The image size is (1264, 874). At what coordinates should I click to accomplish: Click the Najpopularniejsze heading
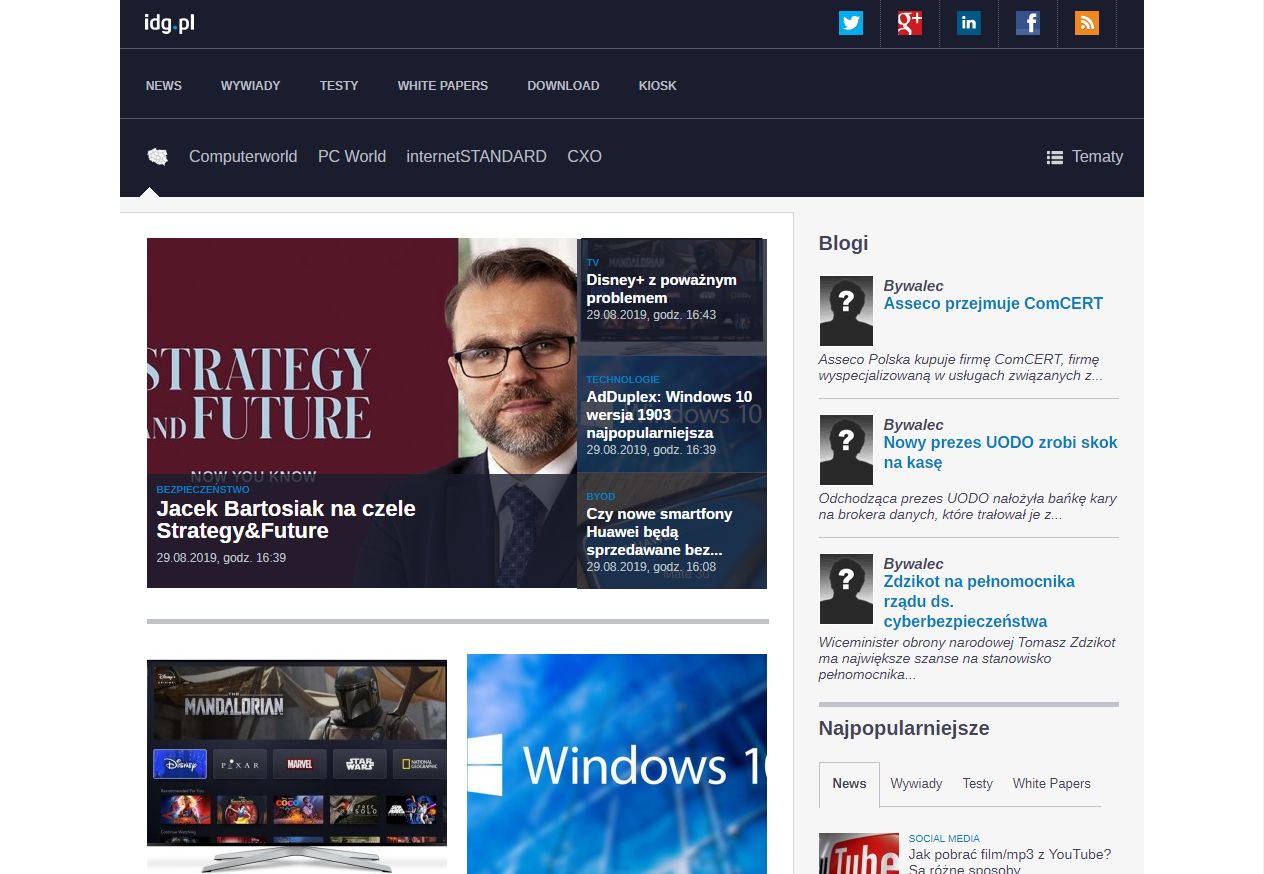tap(904, 728)
